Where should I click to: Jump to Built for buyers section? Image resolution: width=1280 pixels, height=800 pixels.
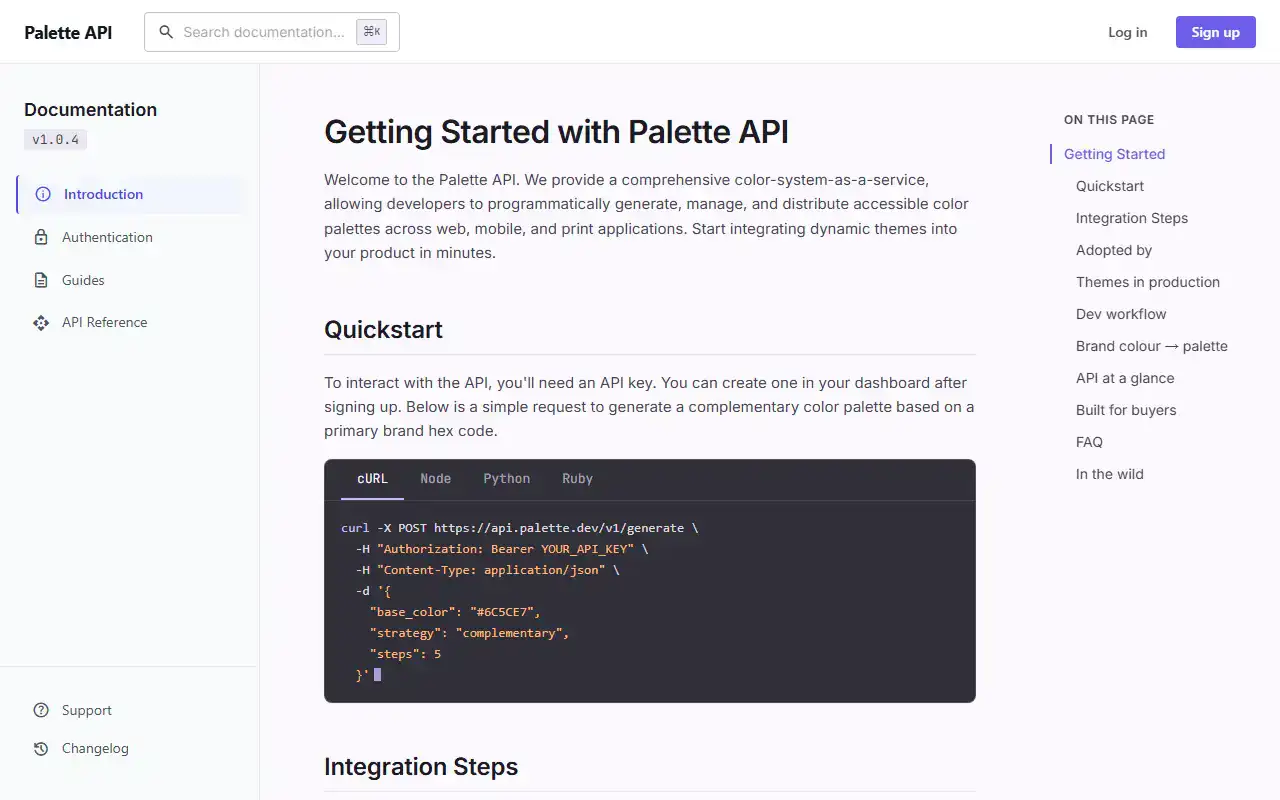click(x=1126, y=410)
